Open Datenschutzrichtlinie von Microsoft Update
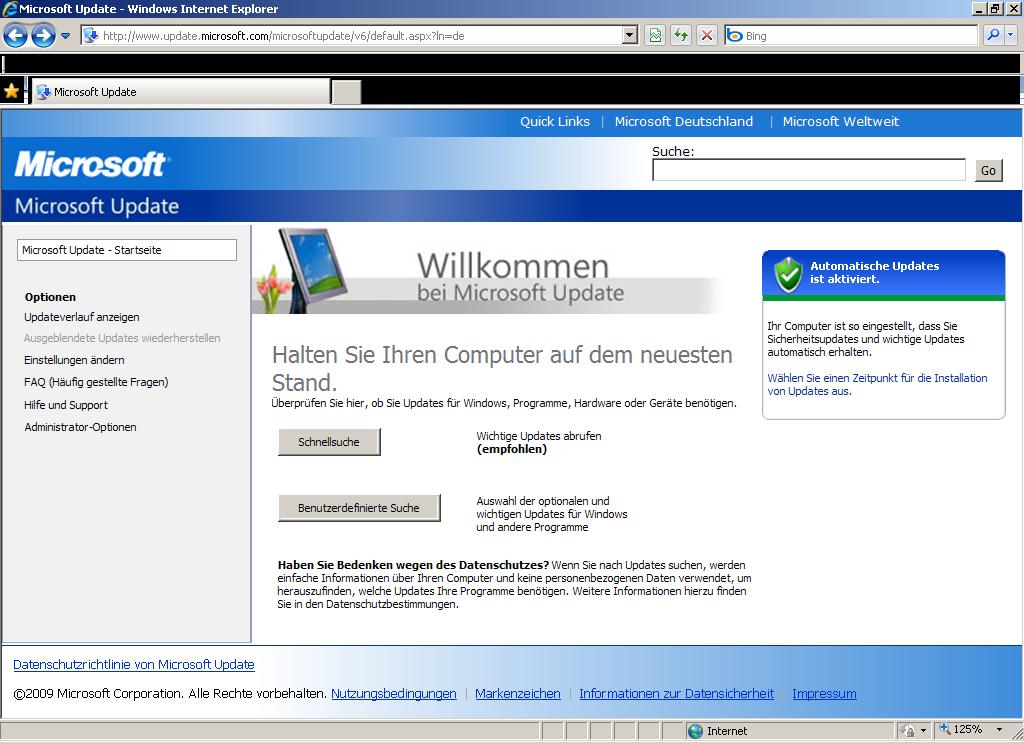 point(134,664)
